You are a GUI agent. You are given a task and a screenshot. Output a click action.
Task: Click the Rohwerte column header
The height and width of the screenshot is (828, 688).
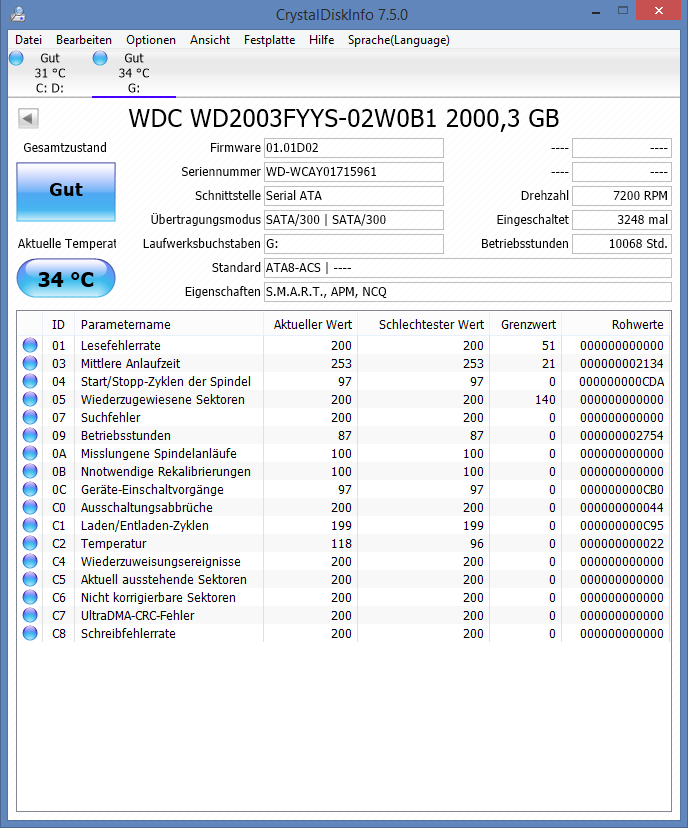[x=616, y=324]
